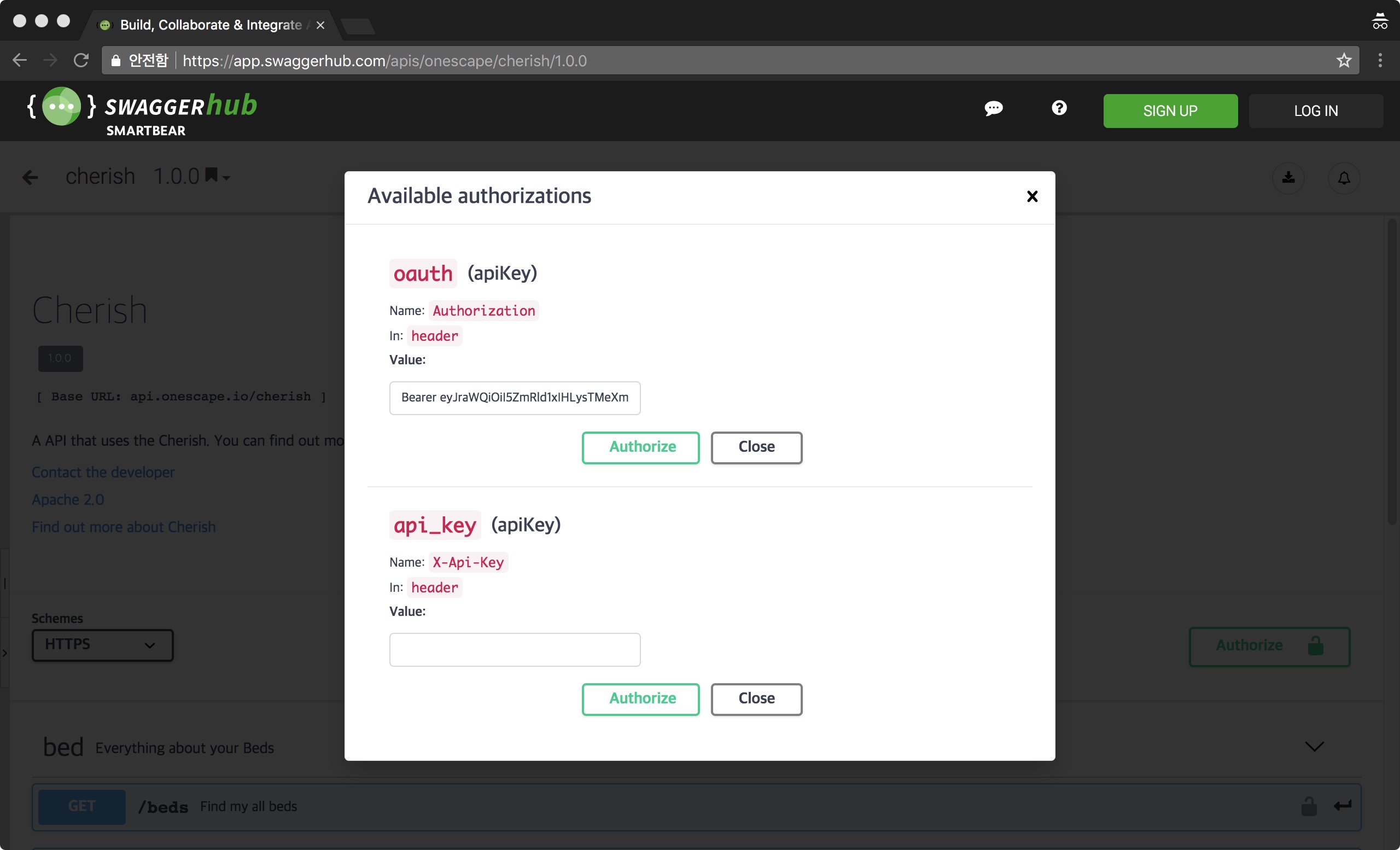The width and height of the screenshot is (1400, 850).
Task: Click the Base URL api.onescape.io/cherish text
Action: (180, 397)
